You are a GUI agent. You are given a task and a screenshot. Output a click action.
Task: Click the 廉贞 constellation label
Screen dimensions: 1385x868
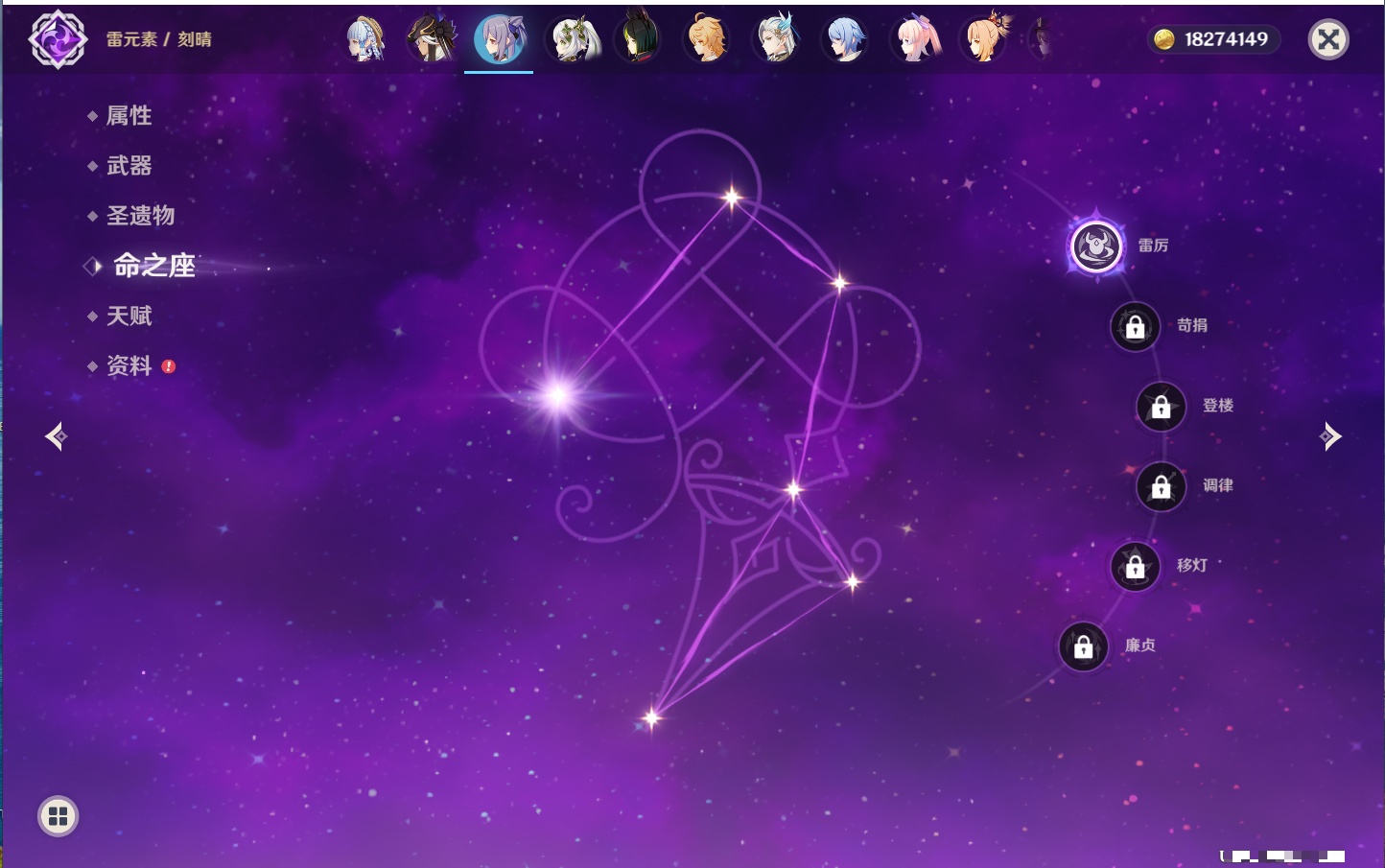click(x=1140, y=645)
